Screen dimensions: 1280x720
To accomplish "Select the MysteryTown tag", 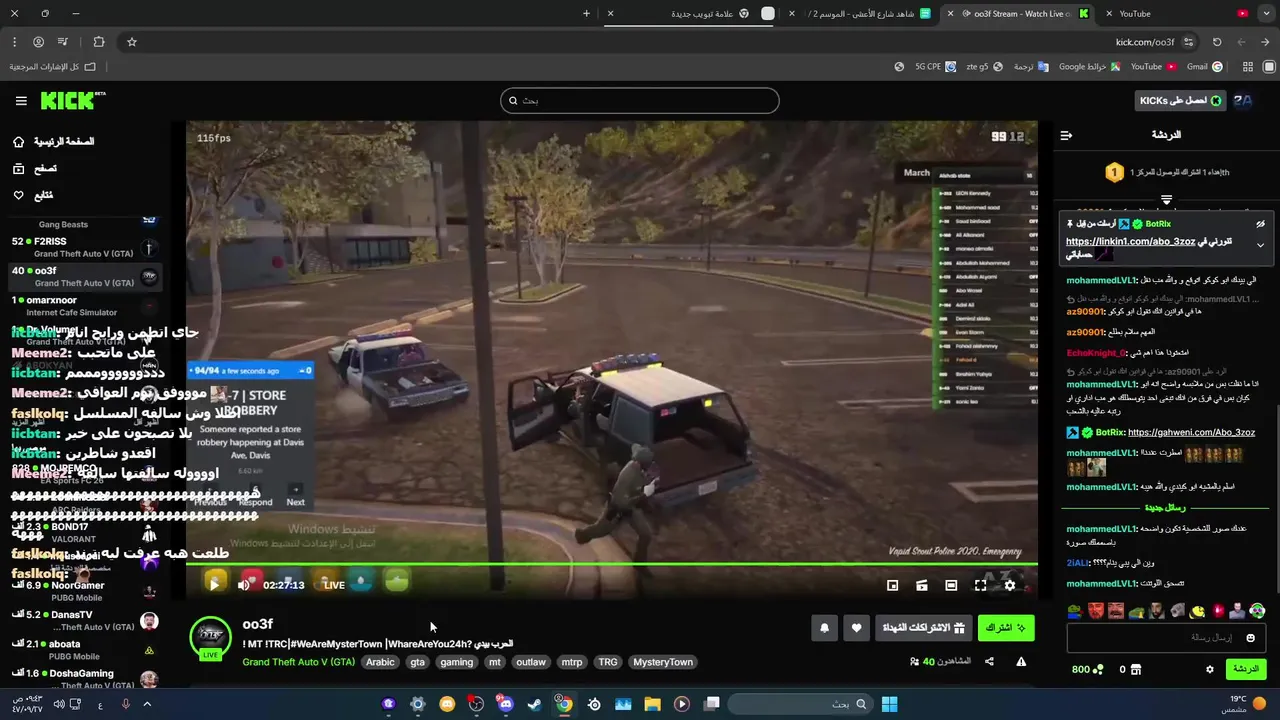I will click(x=663, y=662).
